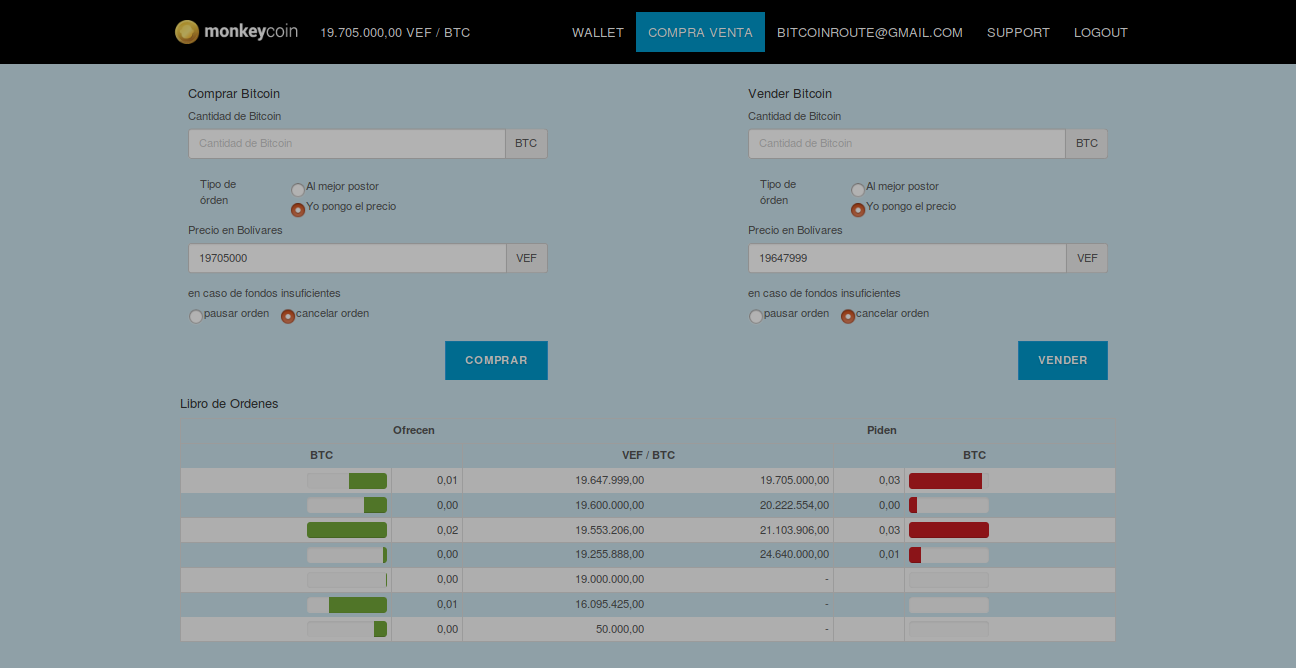The image size is (1296, 668).
Task: Click the VEF addon beside the sell price
Action: [x=1087, y=258]
